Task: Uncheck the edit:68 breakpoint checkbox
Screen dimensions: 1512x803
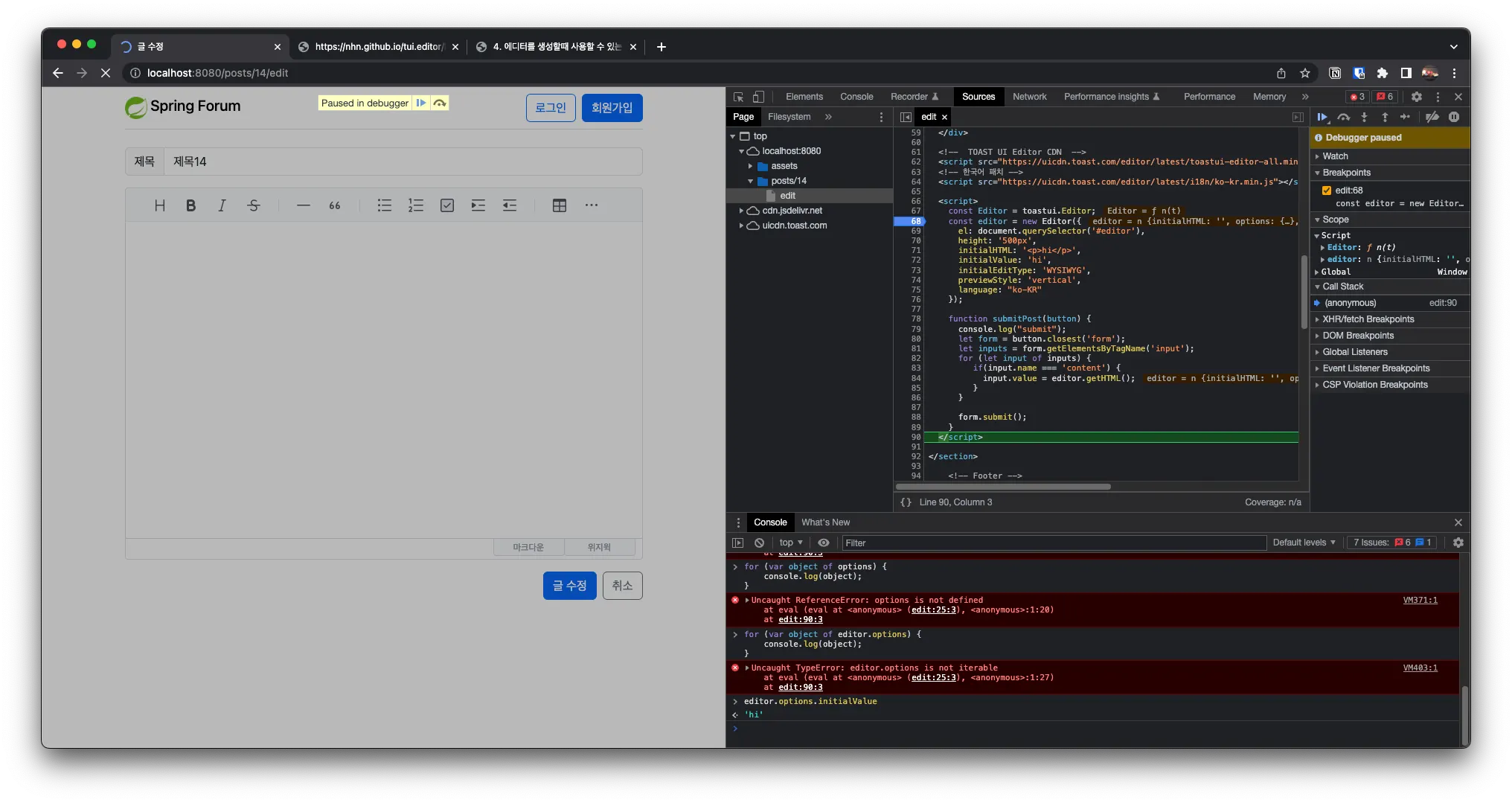Action: tap(1326, 191)
